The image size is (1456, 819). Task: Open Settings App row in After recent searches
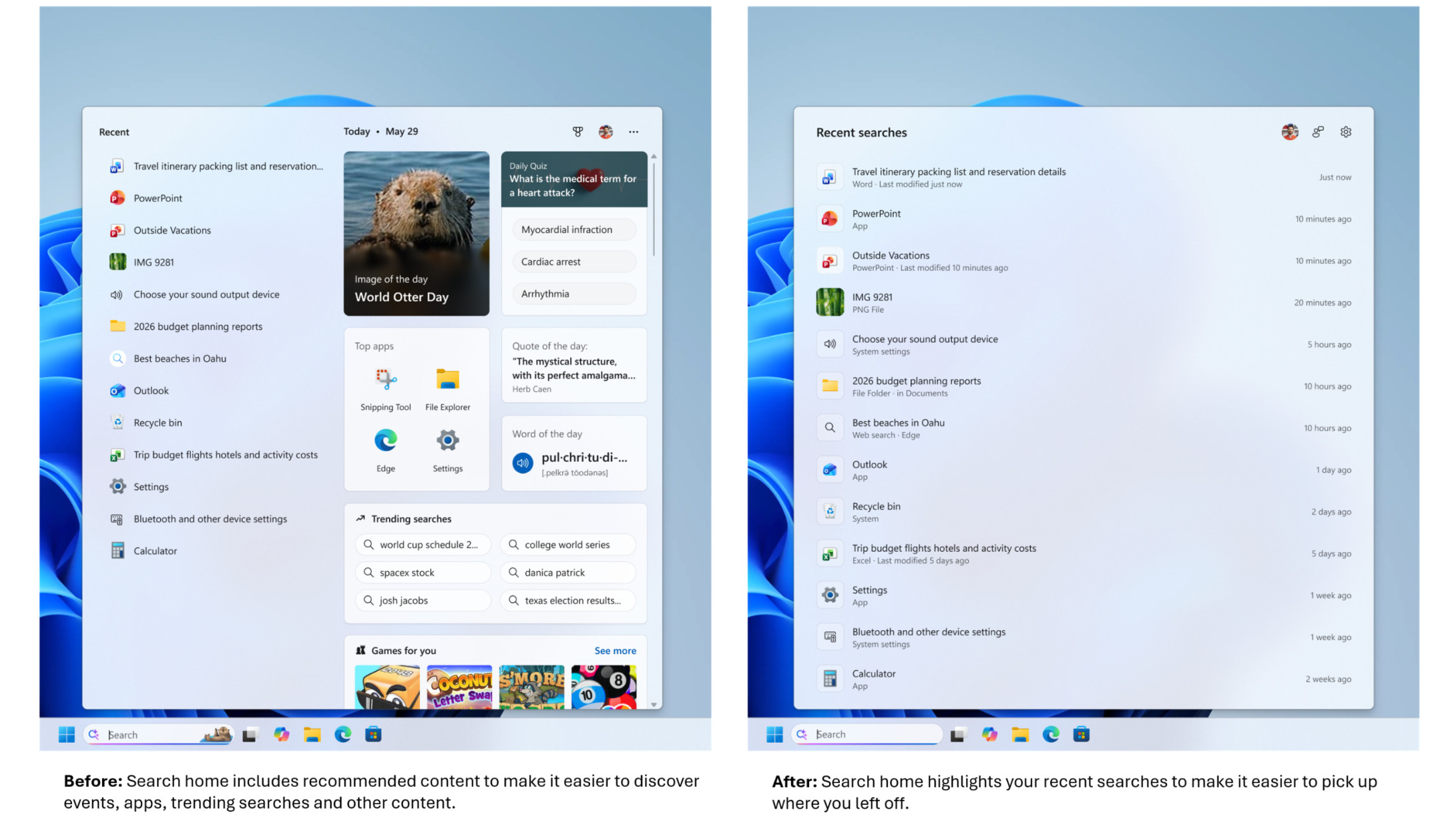point(1083,595)
